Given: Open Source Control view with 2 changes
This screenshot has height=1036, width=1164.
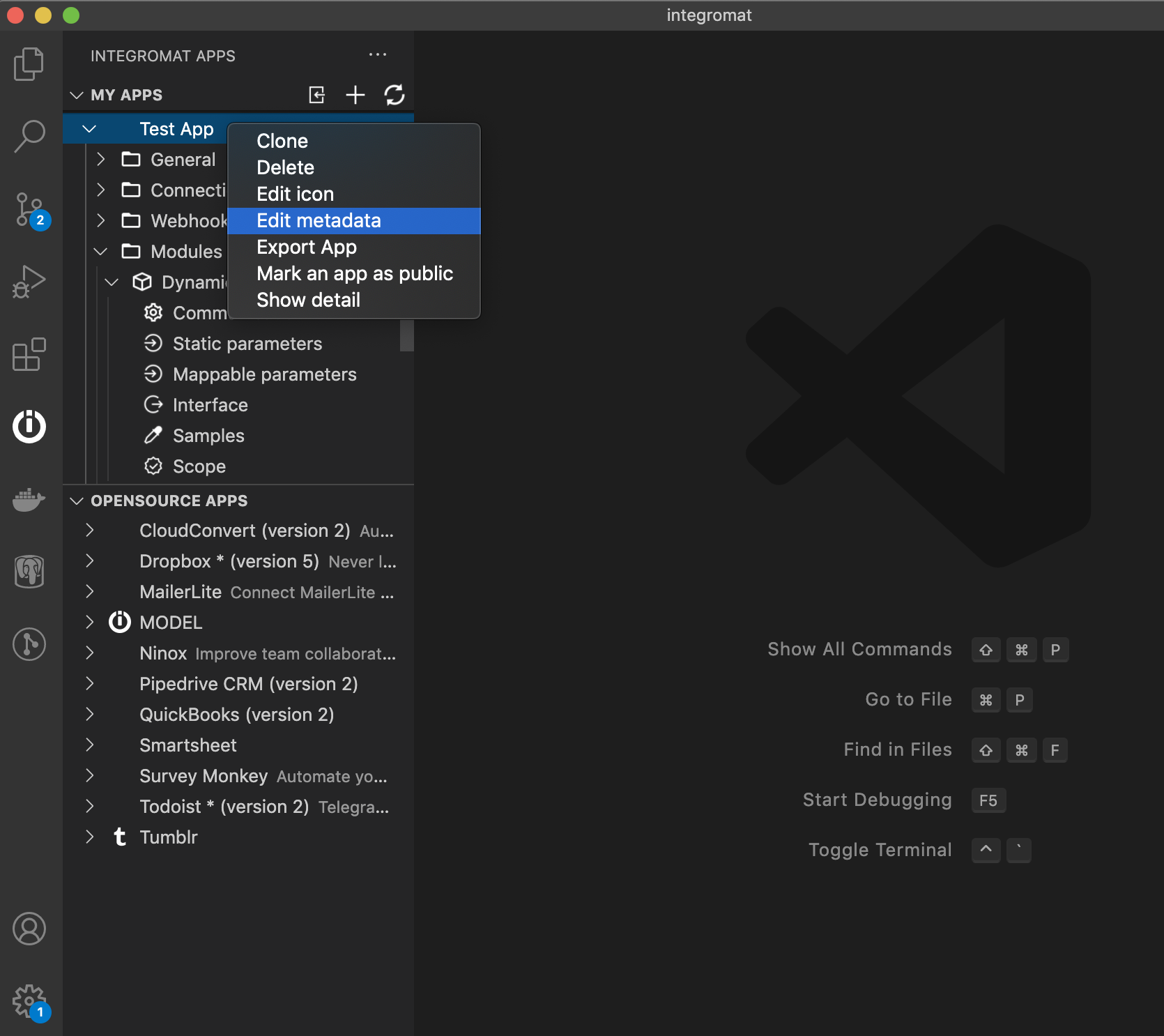Looking at the screenshot, I should click(x=31, y=211).
